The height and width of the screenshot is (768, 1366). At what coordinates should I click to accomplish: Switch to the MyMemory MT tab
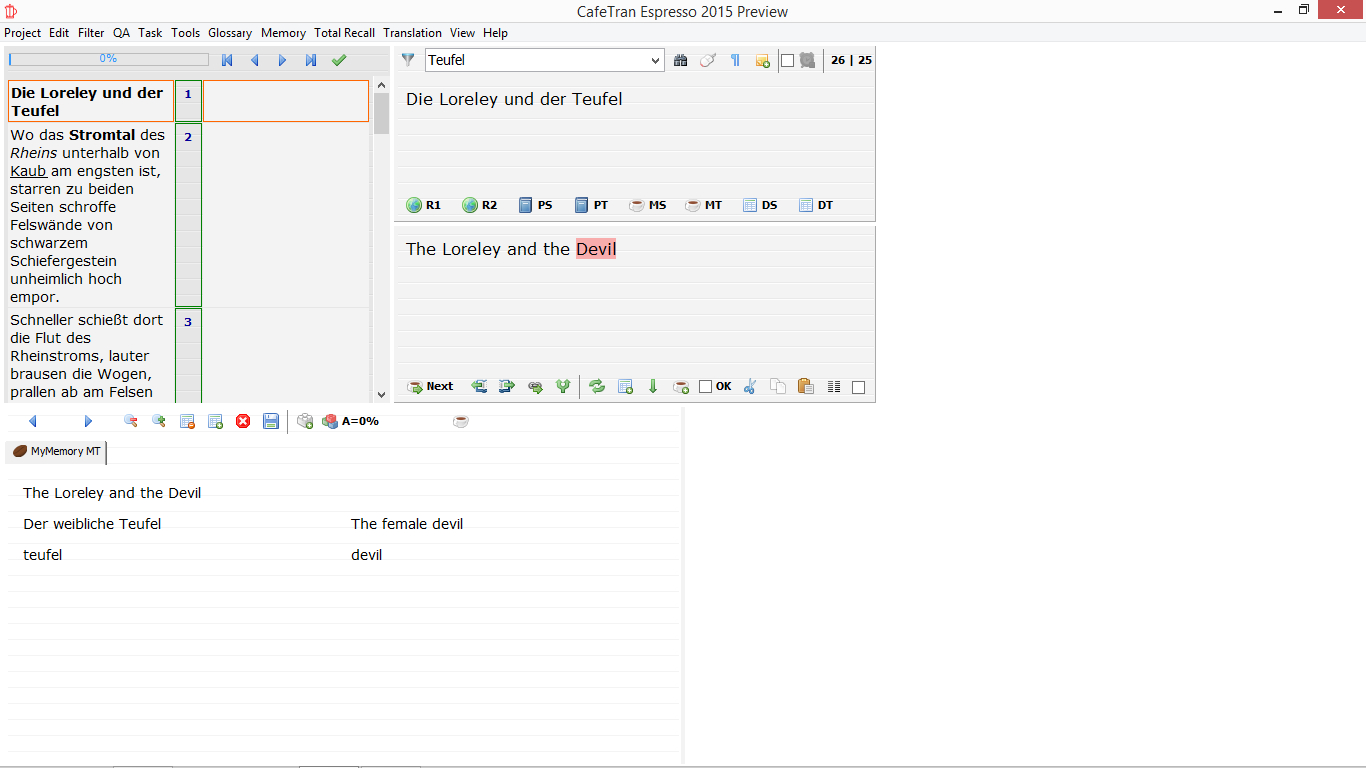point(57,452)
